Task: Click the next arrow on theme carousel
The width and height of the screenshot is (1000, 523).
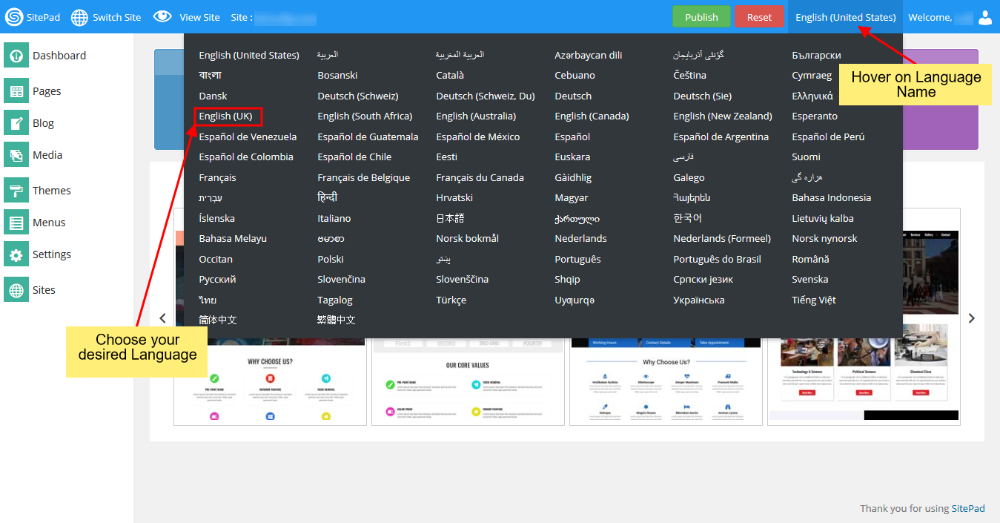Action: [971, 318]
